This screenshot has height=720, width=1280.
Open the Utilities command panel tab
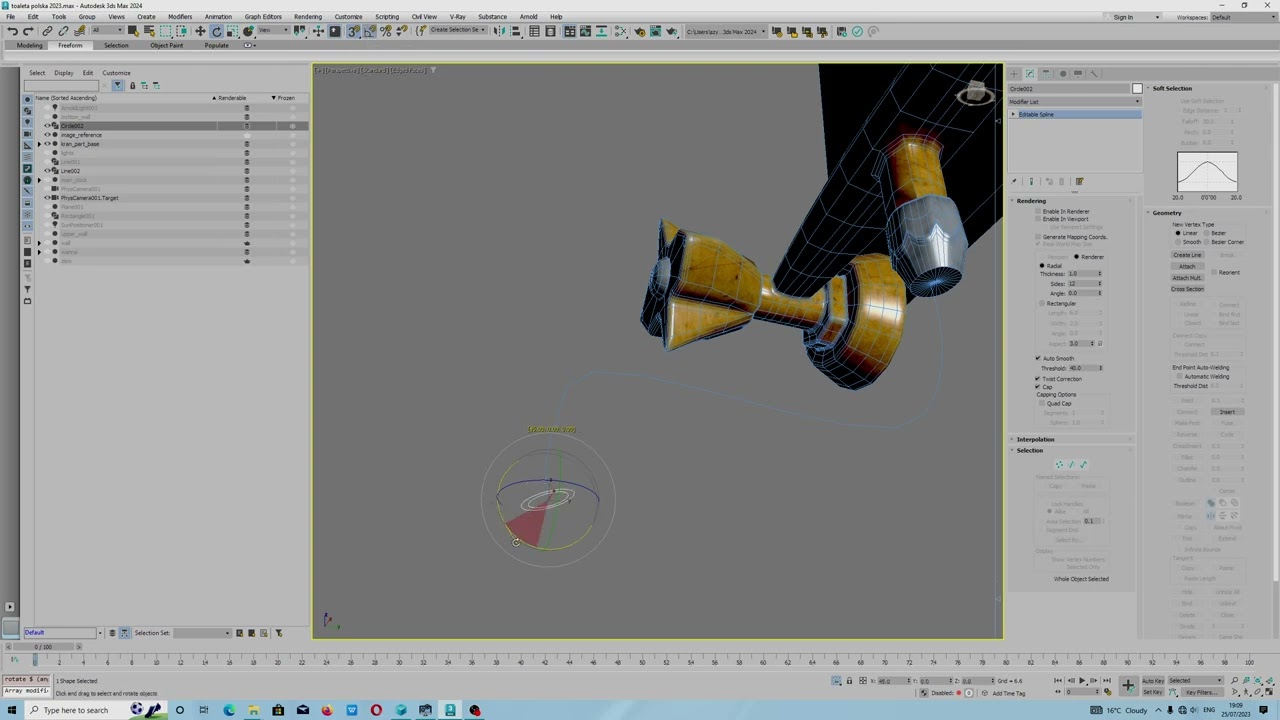[x=1094, y=73]
